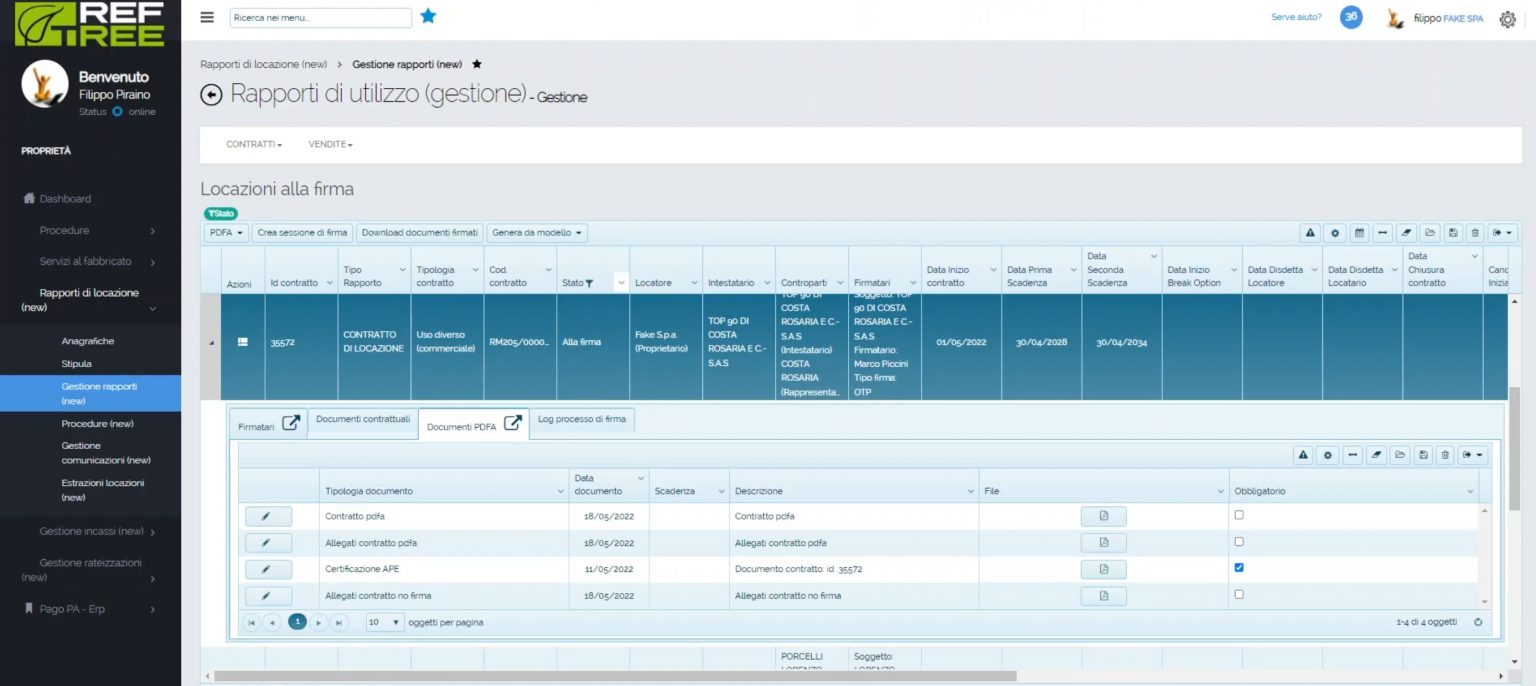Open the PDFA dropdown button
Screen dimensions: 1536x686
(x=226, y=233)
